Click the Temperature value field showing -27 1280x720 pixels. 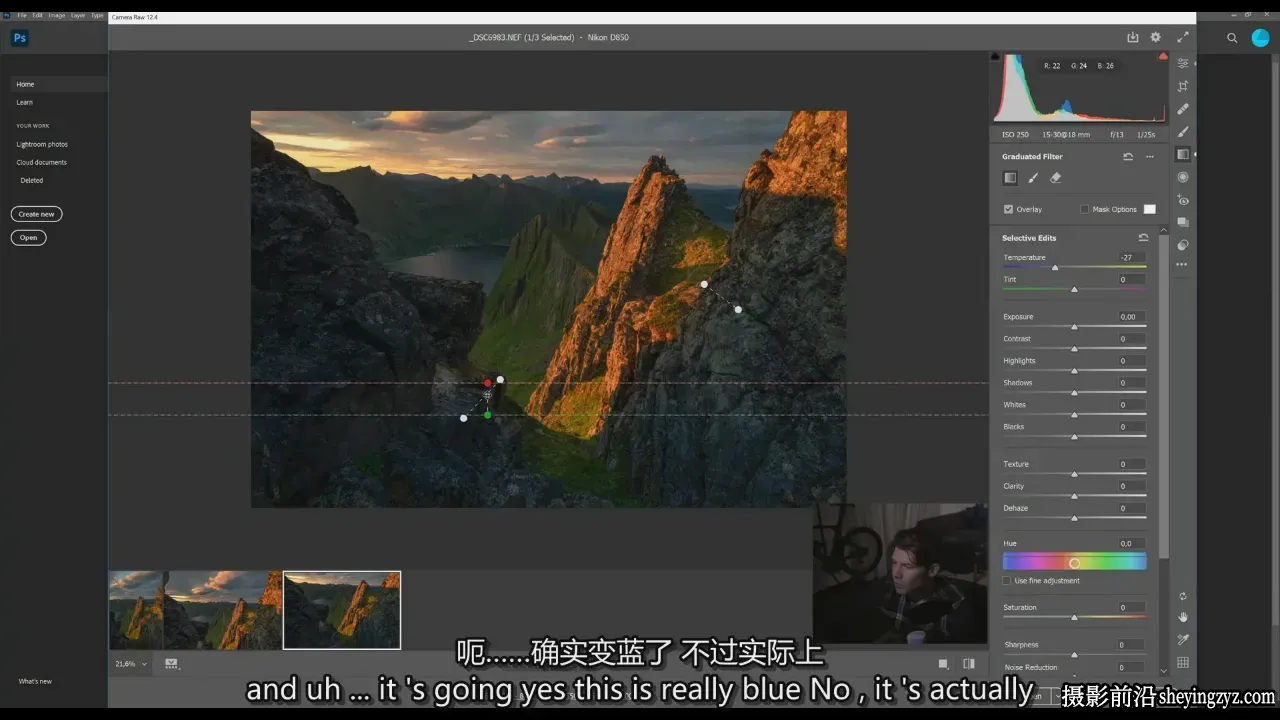click(x=1131, y=257)
